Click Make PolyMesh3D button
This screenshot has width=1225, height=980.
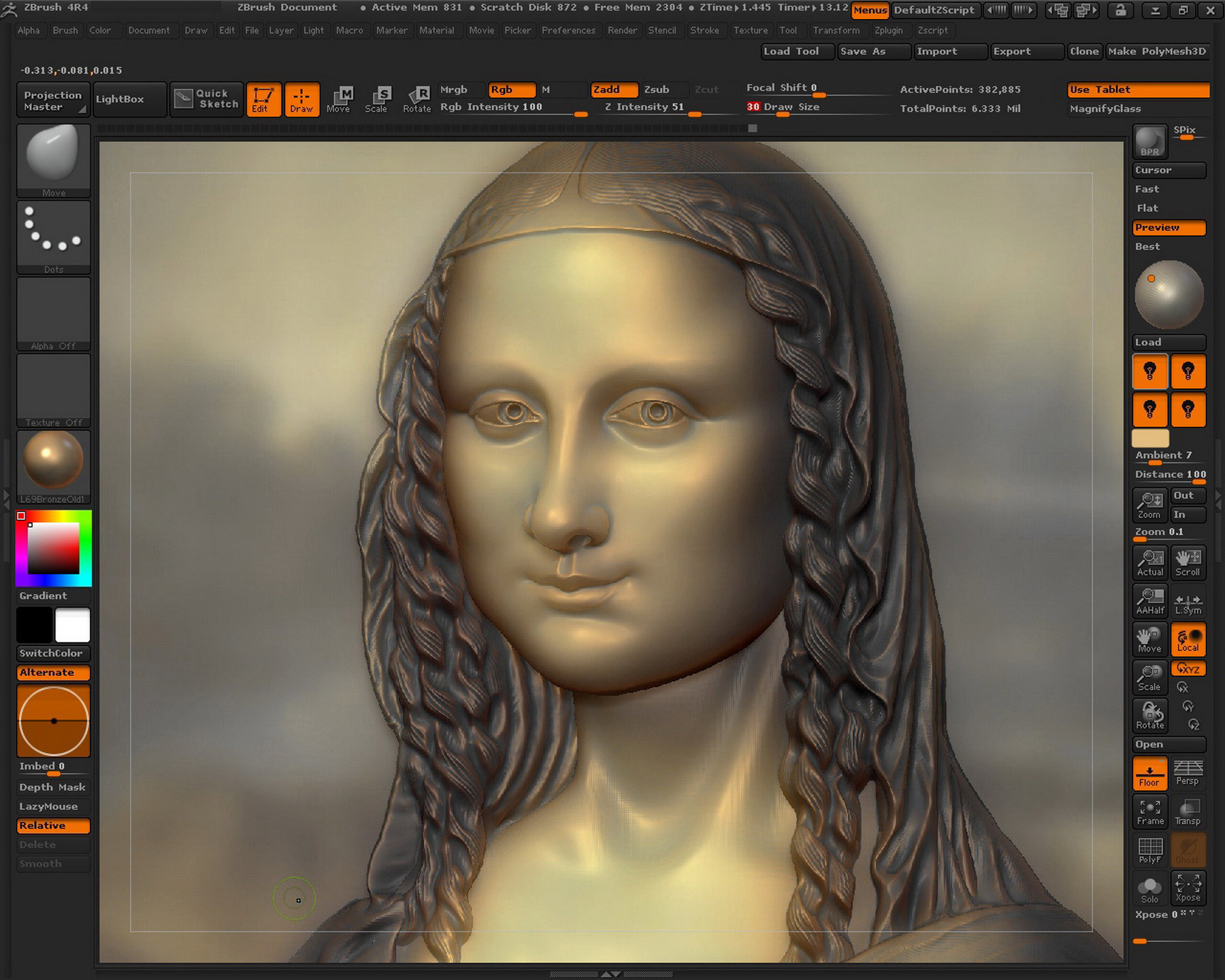point(1157,51)
